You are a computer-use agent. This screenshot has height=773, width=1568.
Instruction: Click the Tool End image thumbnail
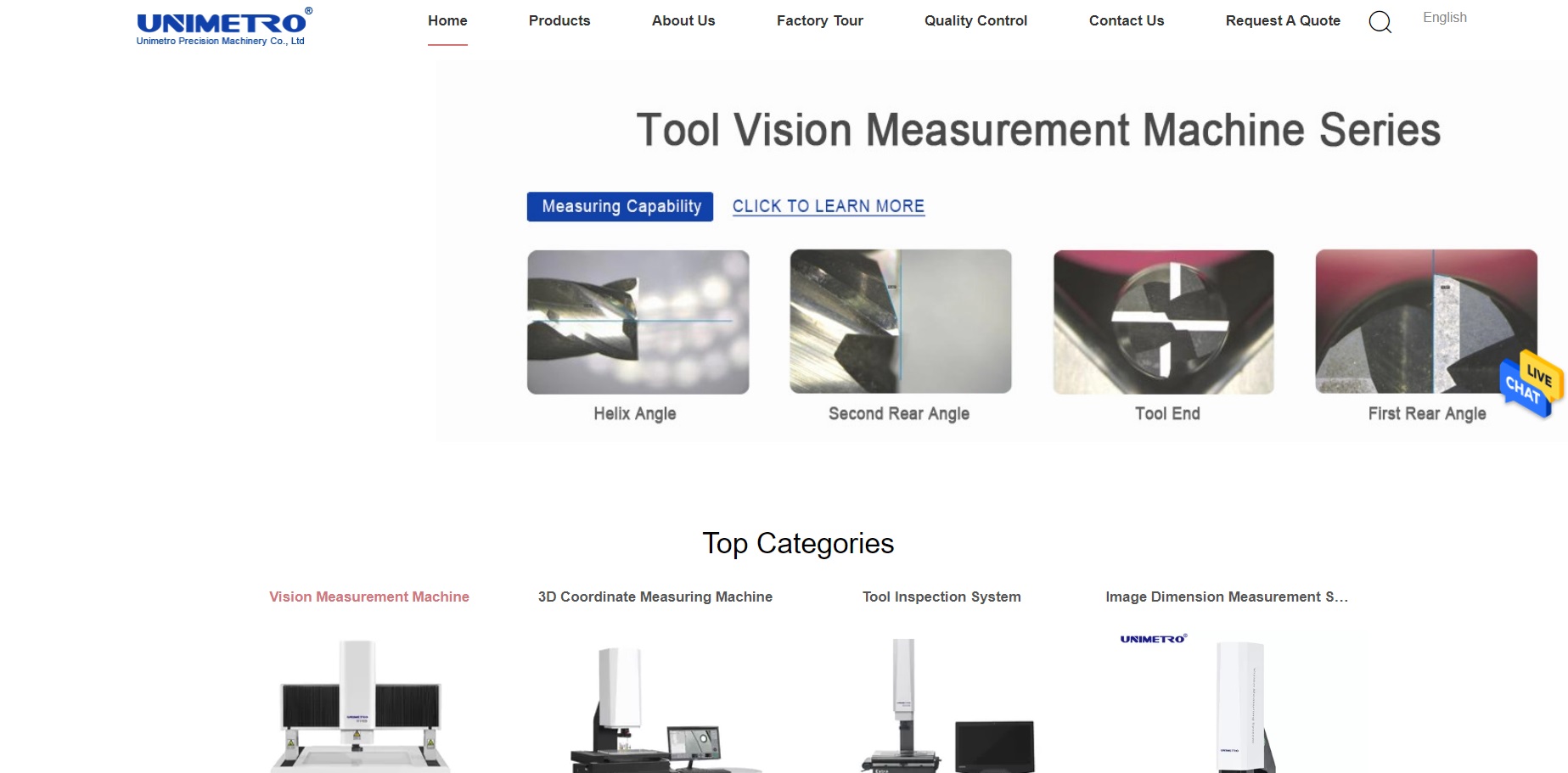1163,321
